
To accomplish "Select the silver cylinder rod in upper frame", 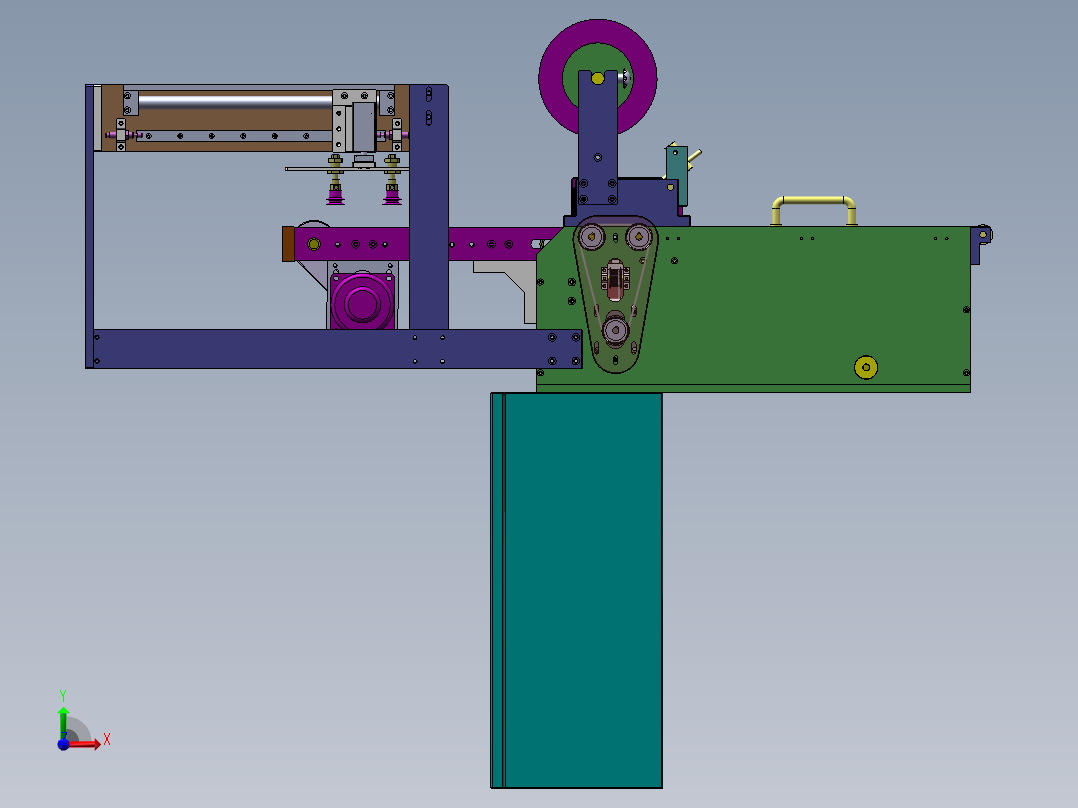I will 236,102.
